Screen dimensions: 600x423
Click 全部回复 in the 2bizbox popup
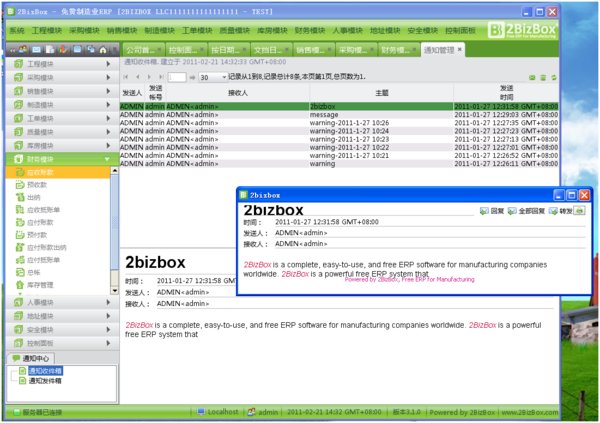tap(527, 211)
